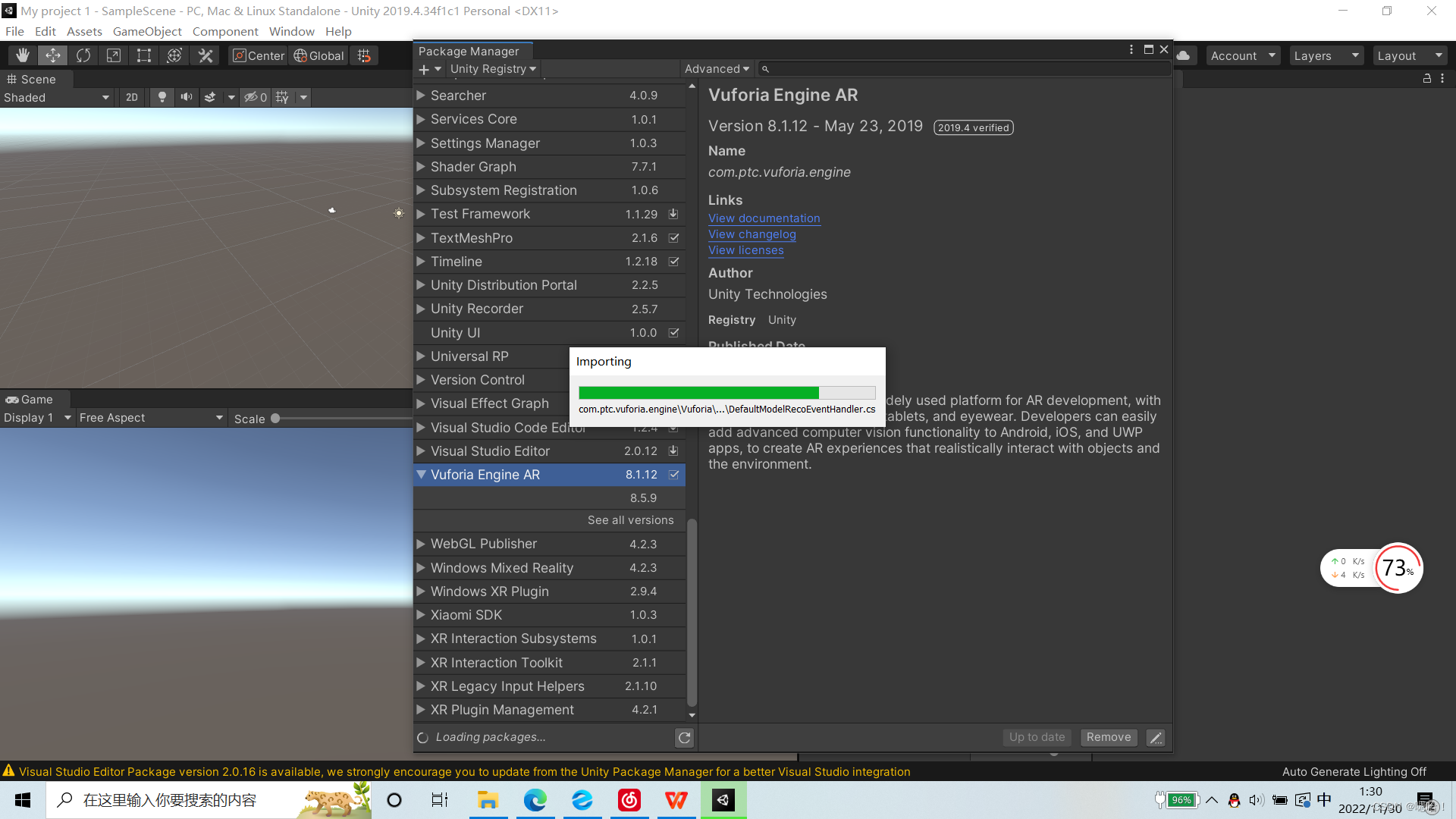This screenshot has height=819, width=1456.
Task: Select the Move tool in toolbar
Action: (x=53, y=55)
